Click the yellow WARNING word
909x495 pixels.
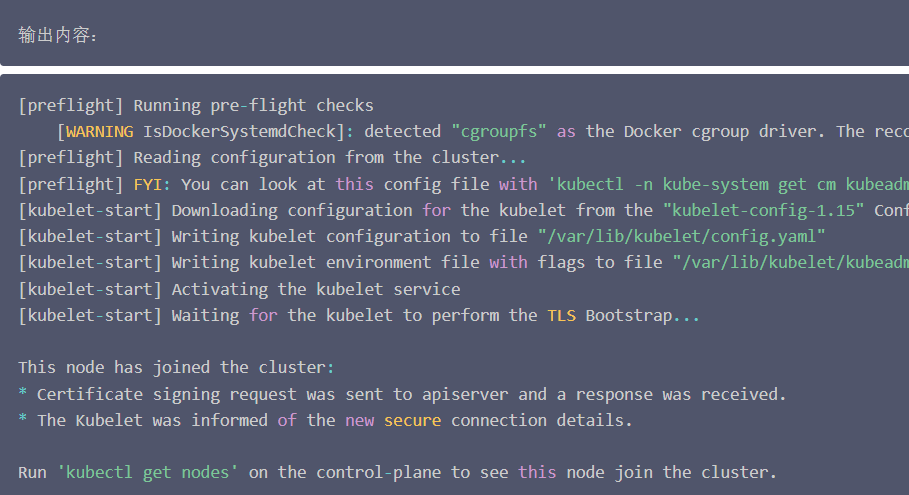100,132
